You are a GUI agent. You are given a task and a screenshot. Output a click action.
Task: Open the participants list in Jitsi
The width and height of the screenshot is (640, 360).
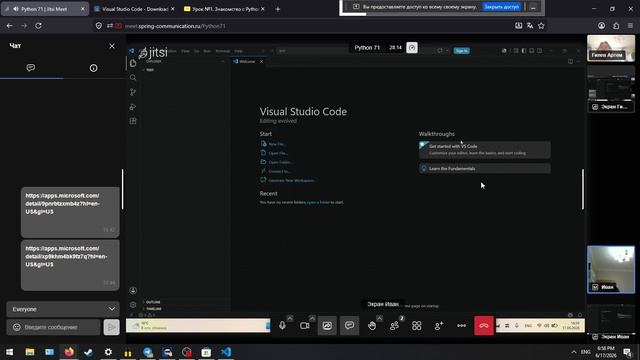[x=394, y=326]
